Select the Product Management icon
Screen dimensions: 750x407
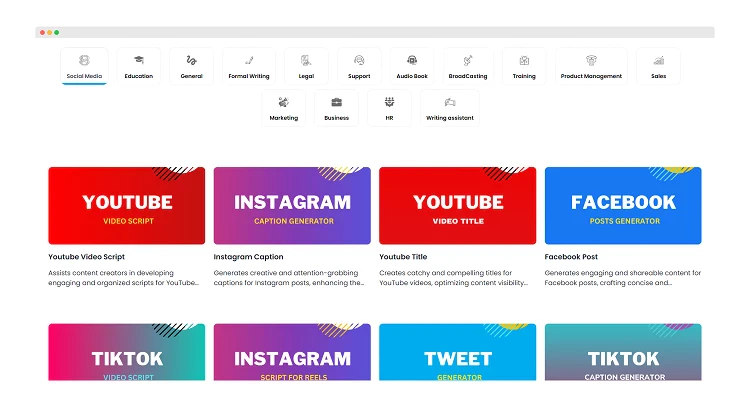click(591, 60)
